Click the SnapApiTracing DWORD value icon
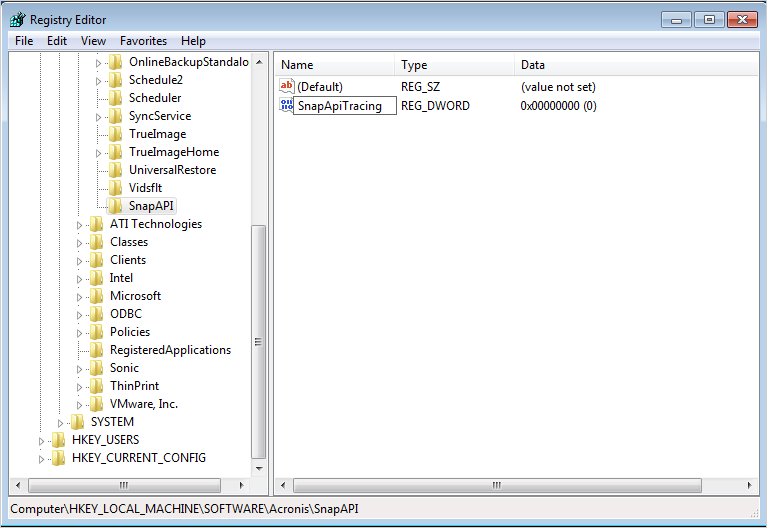Image resolution: width=767 pixels, height=528 pixels. pos(286,105)
